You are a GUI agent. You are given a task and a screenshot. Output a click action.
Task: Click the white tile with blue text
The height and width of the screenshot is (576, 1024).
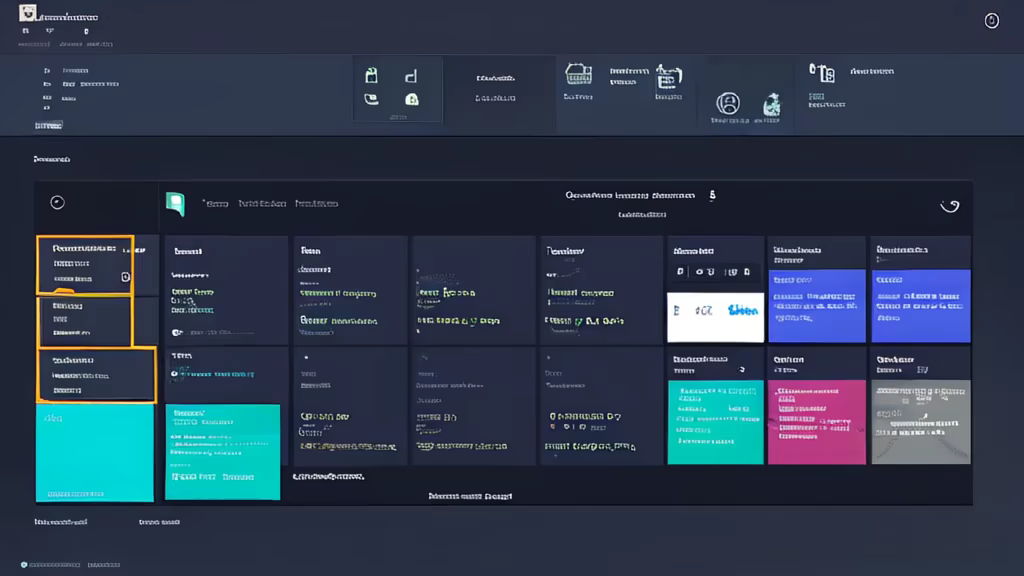click(715, 316)
